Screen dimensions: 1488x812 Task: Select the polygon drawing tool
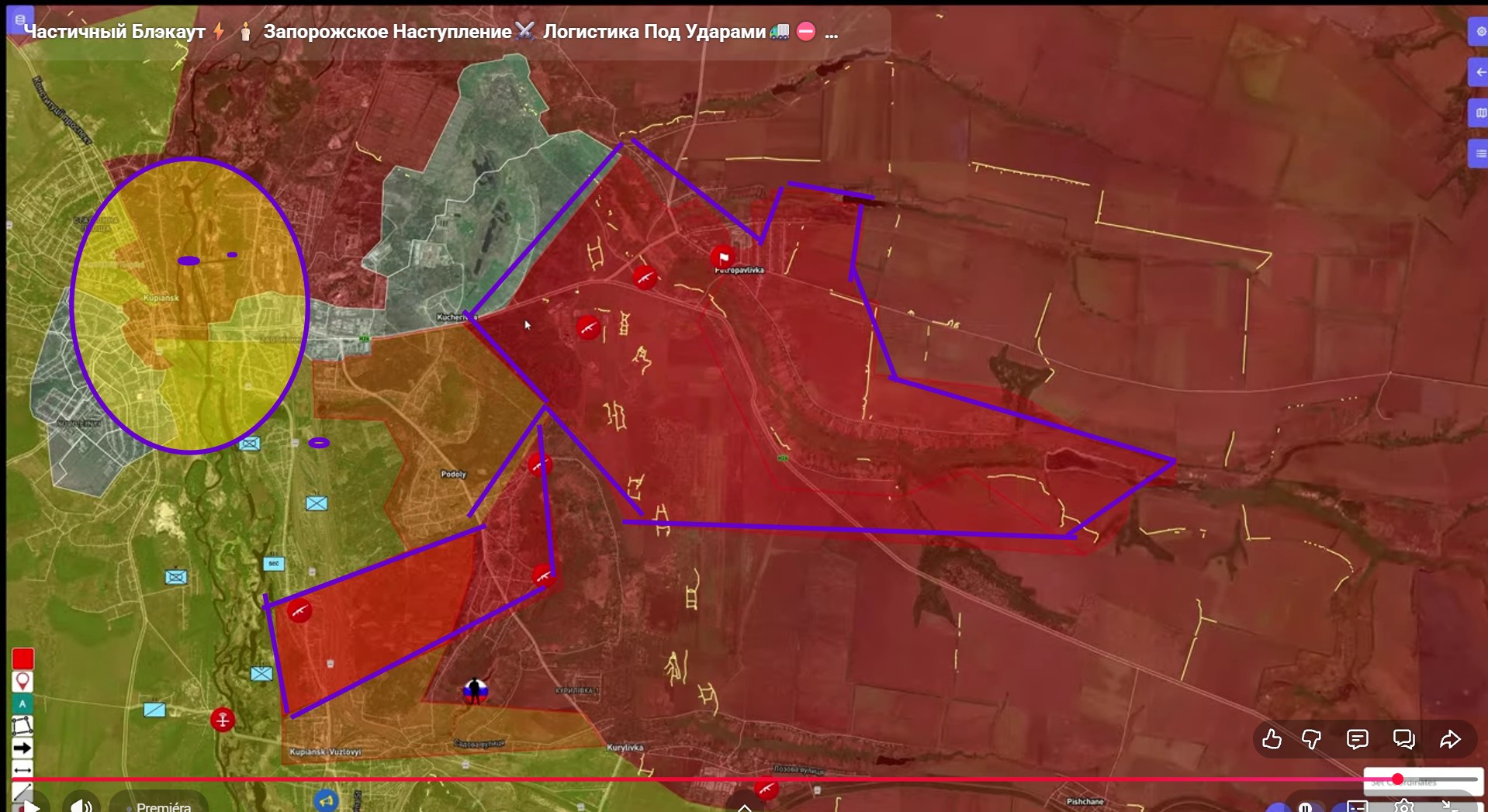pos(22,725)
